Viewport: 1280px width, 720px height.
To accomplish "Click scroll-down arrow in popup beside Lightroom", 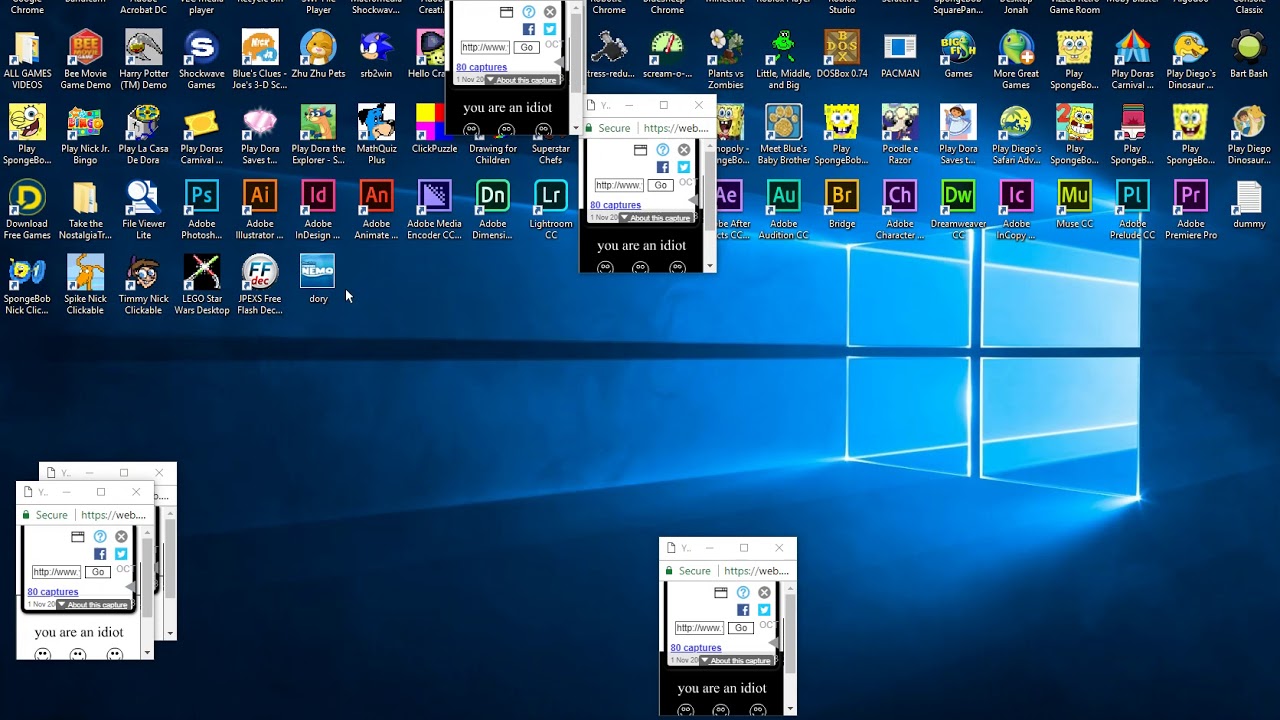I will tap(710, 266).
